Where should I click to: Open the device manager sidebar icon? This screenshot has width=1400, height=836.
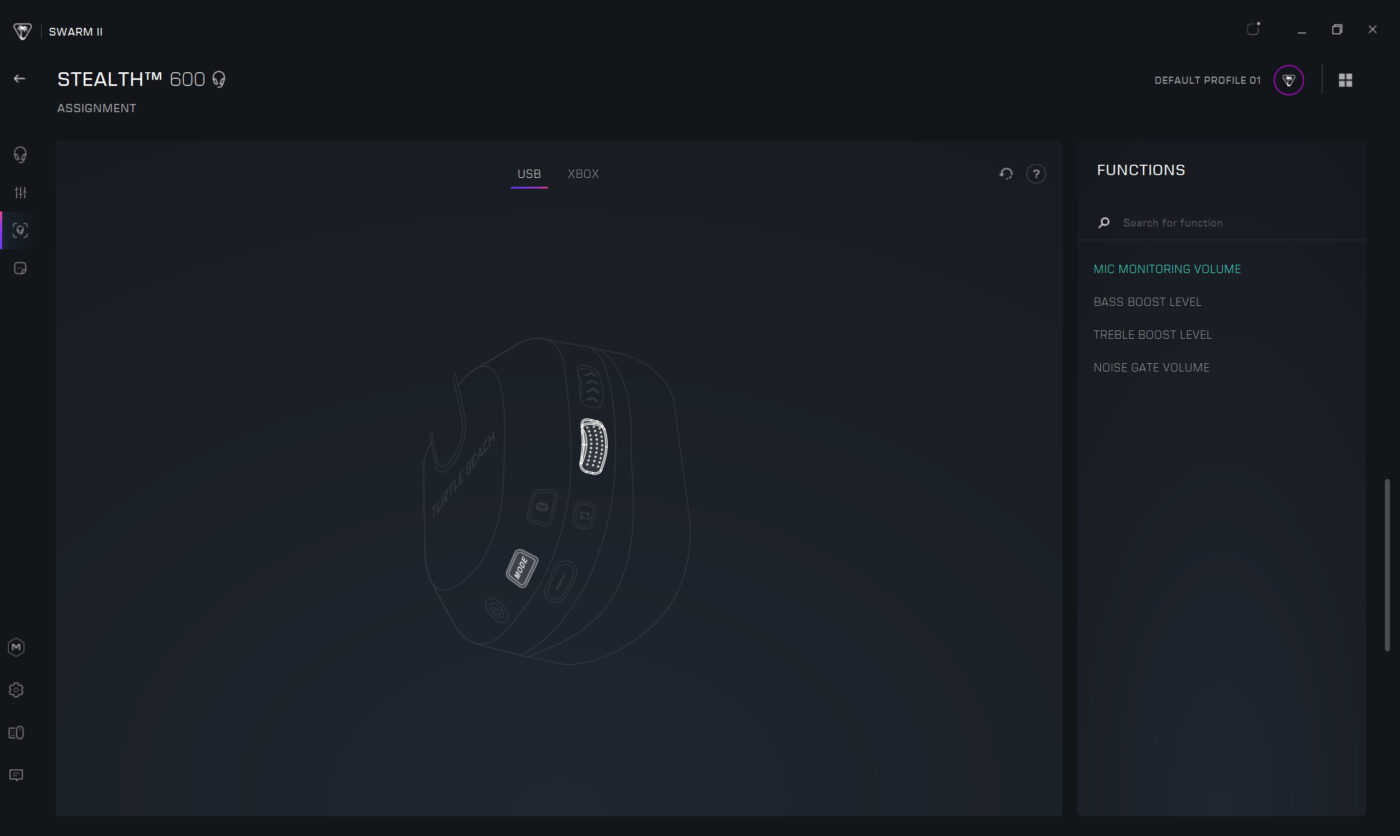pos(16,733)
